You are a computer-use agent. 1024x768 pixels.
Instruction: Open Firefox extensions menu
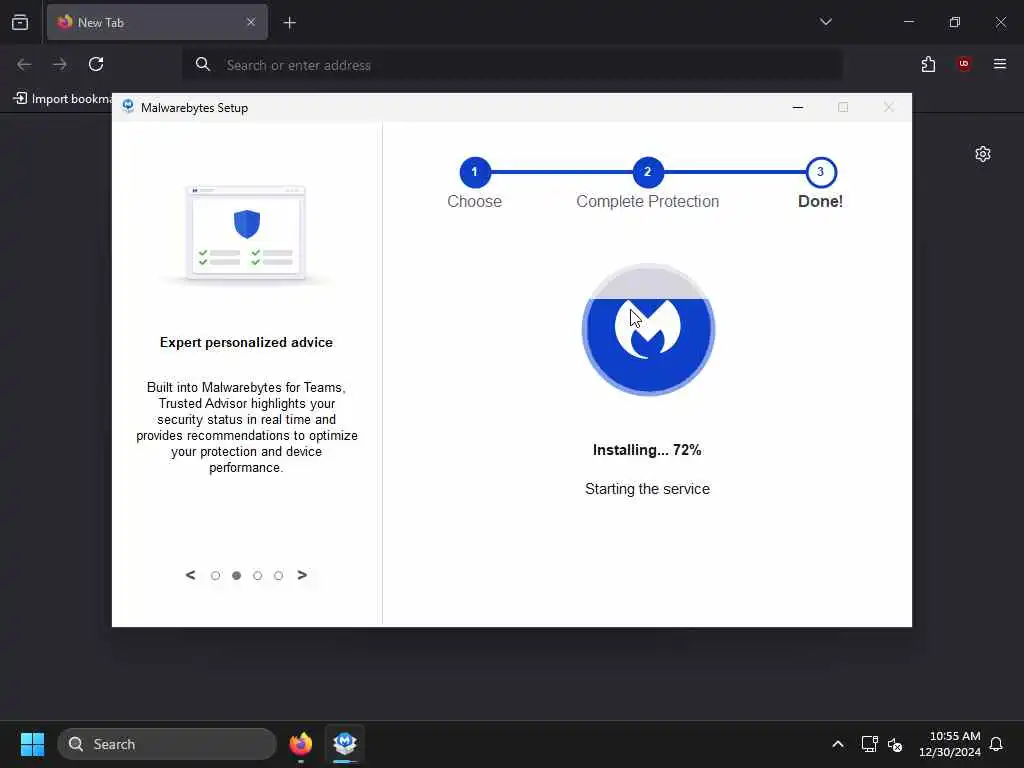[928, 64]
